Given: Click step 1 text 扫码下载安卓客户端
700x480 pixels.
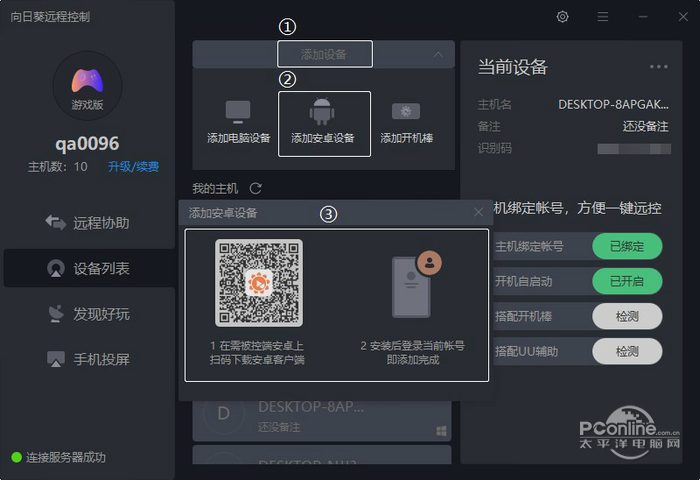Looking at the screenshot, I should coord(257,360).
